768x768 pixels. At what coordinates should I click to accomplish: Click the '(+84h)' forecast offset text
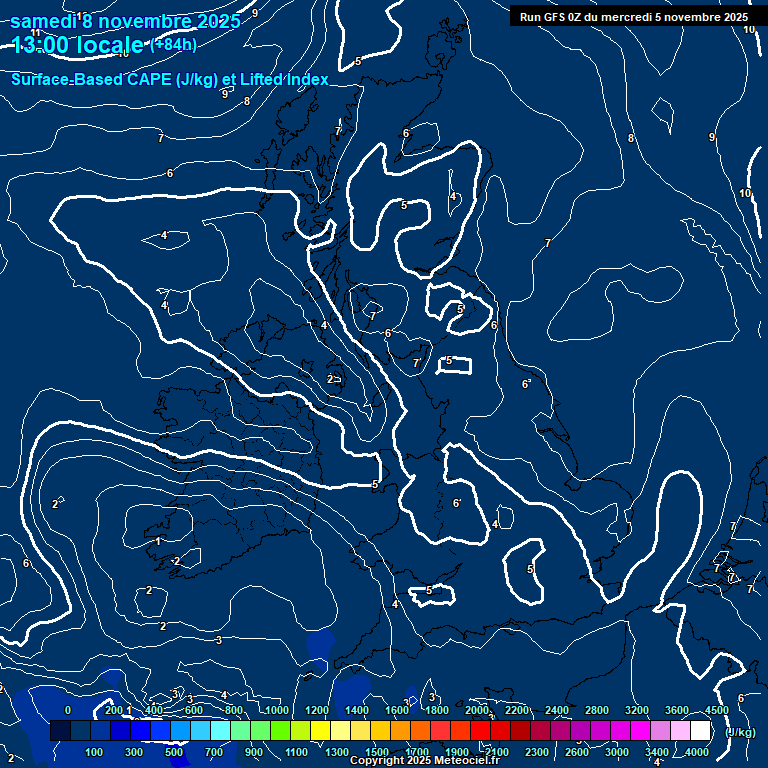coord(173,45)
